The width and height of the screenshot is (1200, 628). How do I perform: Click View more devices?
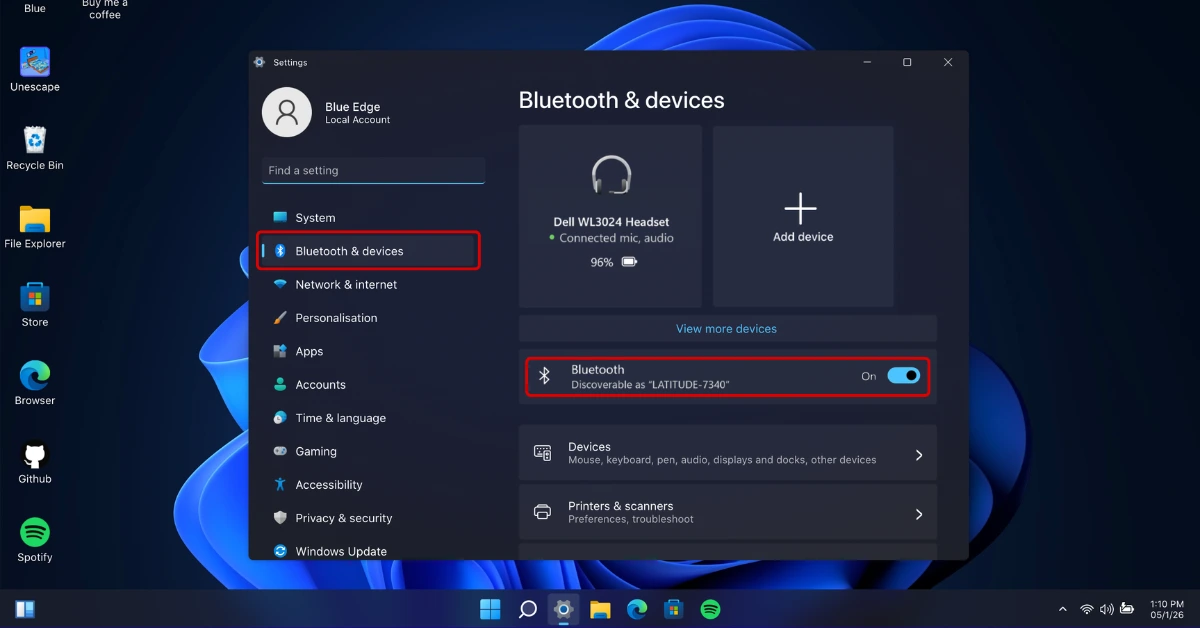(x=727, y=329)
